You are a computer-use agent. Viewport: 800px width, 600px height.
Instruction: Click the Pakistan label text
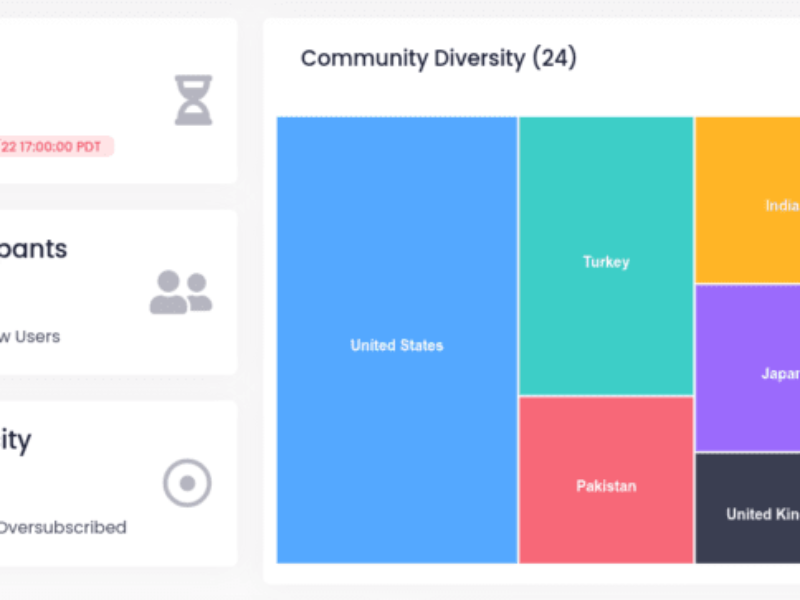(x=606, y=487)
